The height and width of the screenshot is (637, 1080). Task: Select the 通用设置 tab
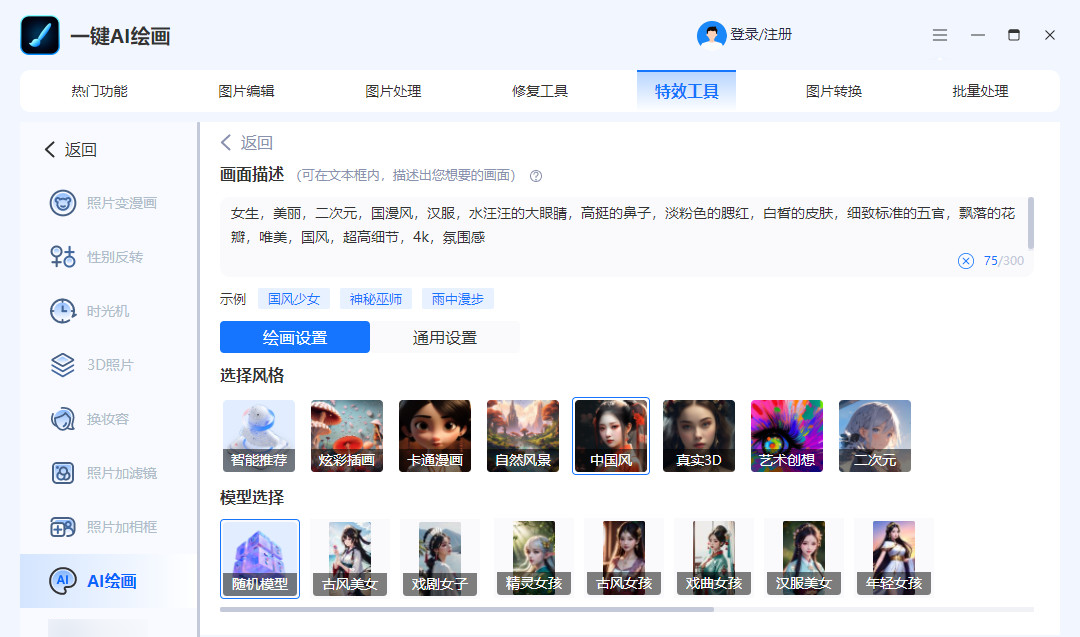click(445, 337)
